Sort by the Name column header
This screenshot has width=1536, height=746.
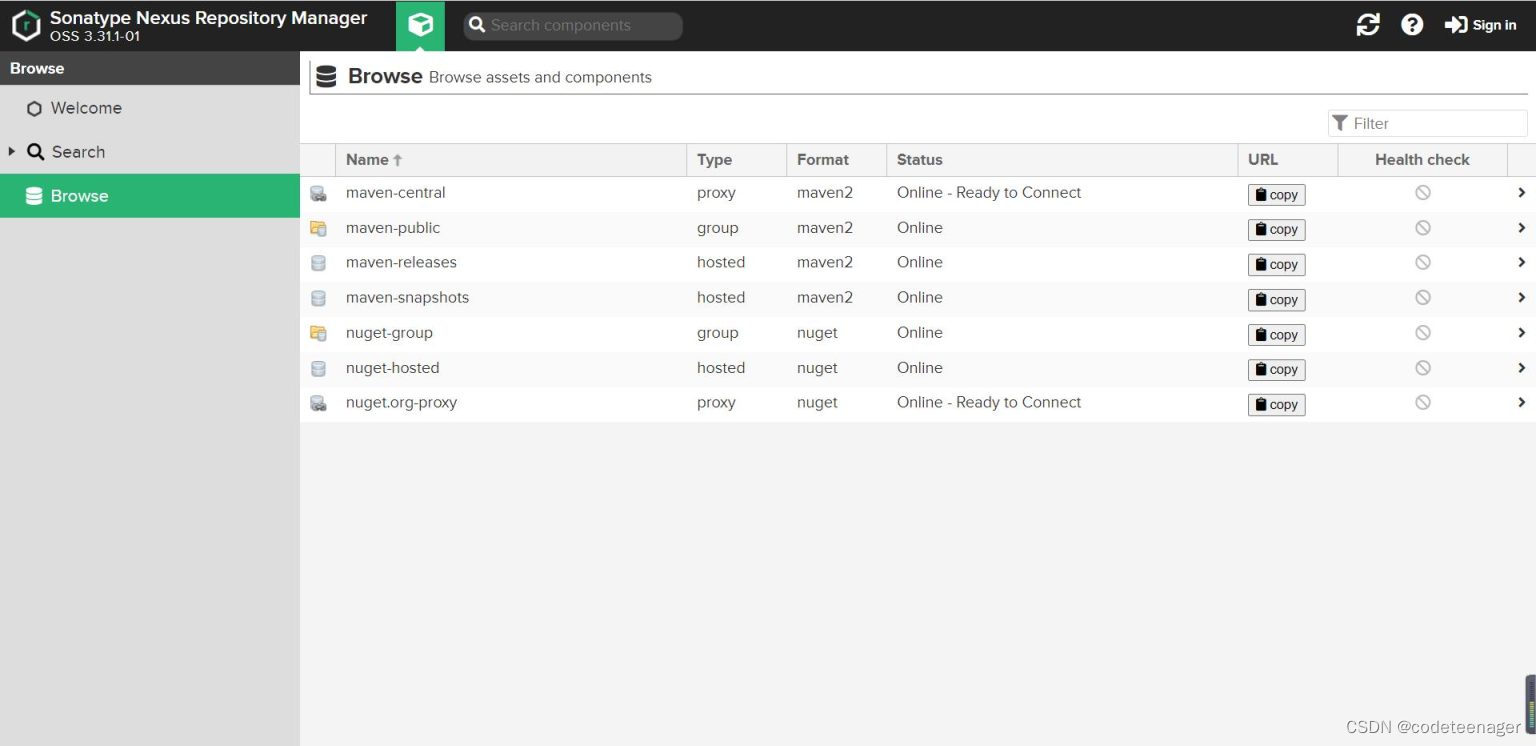[x=511, y=160]
